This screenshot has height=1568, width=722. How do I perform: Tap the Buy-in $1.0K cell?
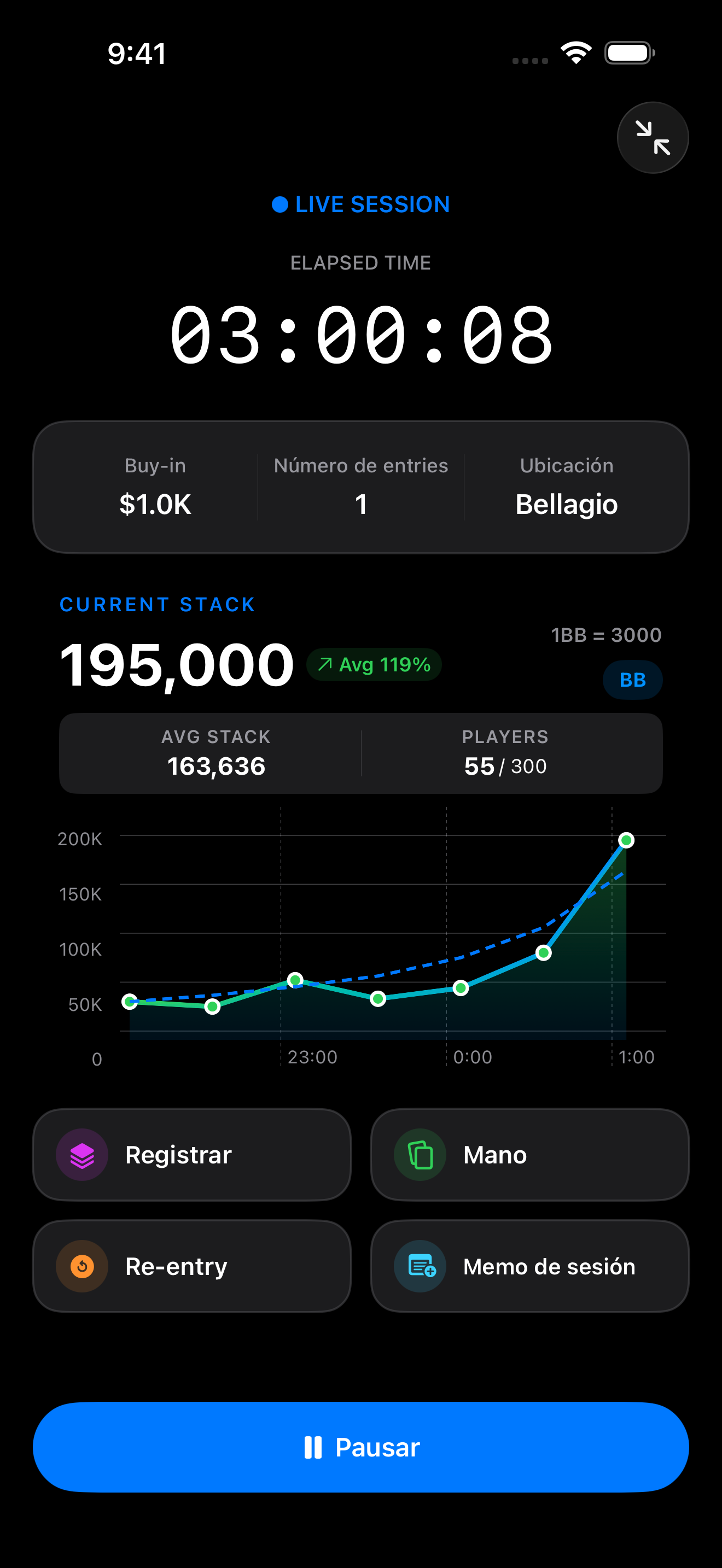[x=155, y=488]
